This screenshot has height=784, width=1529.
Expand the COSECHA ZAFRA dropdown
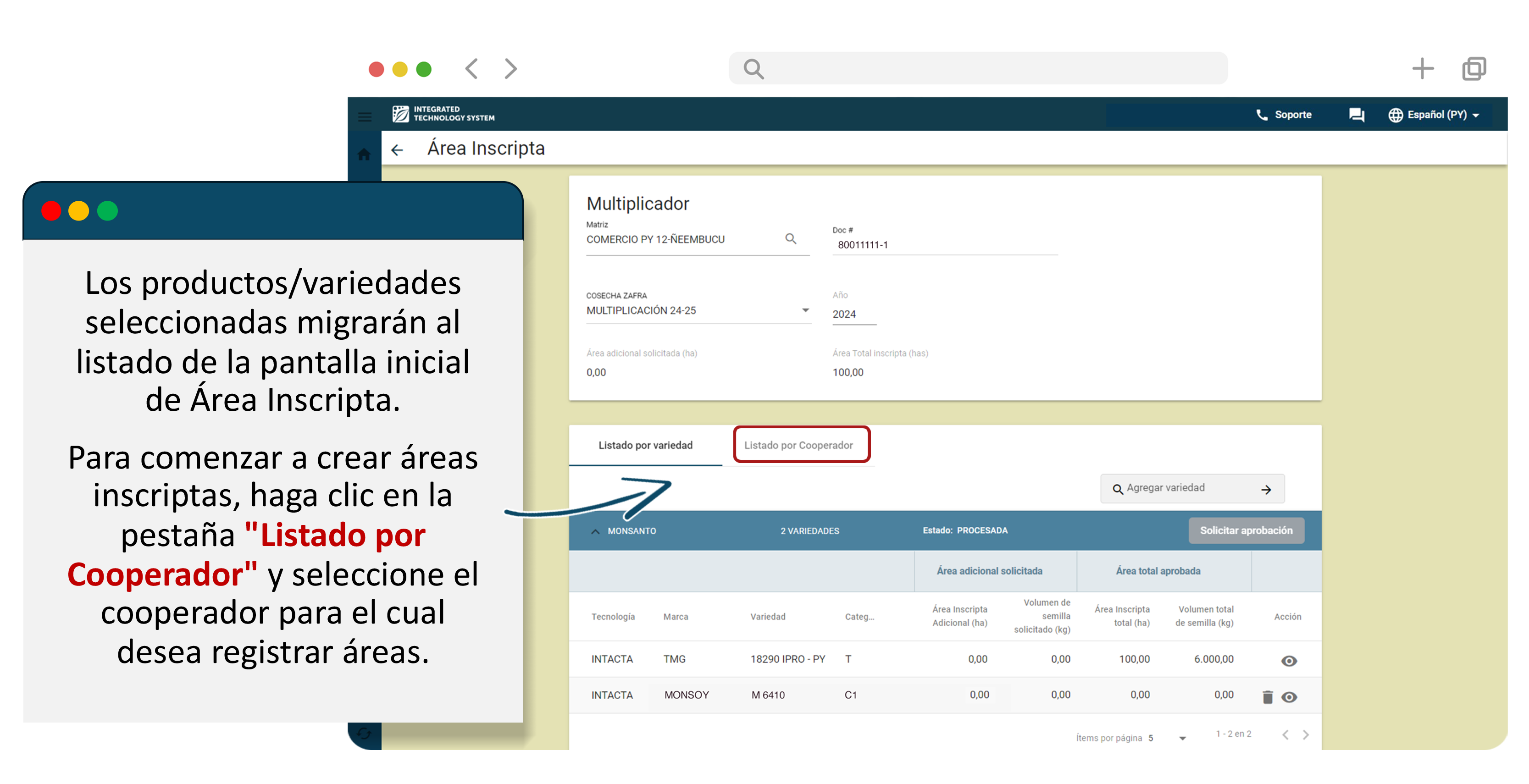(805, 310)
